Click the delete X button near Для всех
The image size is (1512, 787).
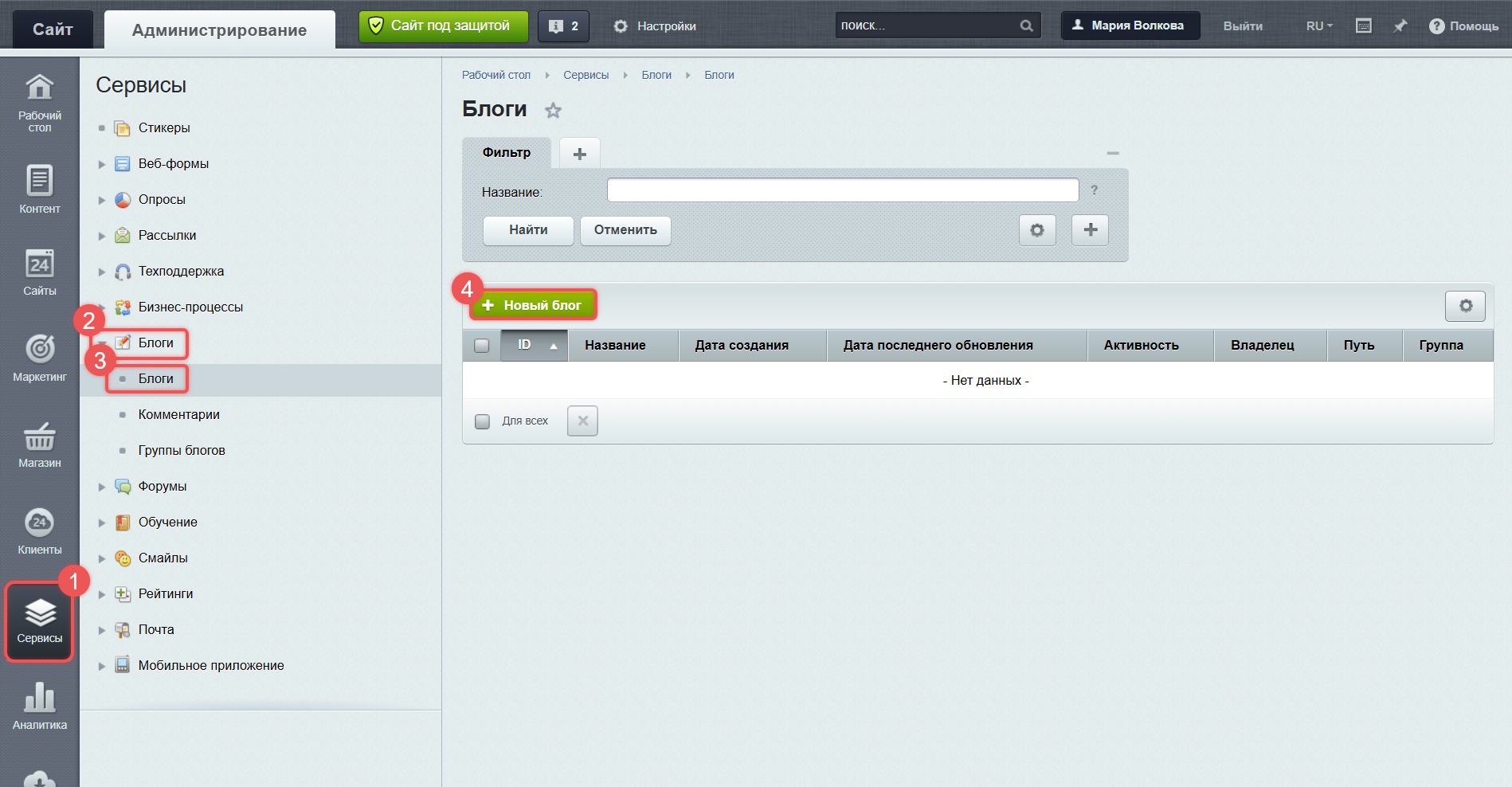pos(582,421)
